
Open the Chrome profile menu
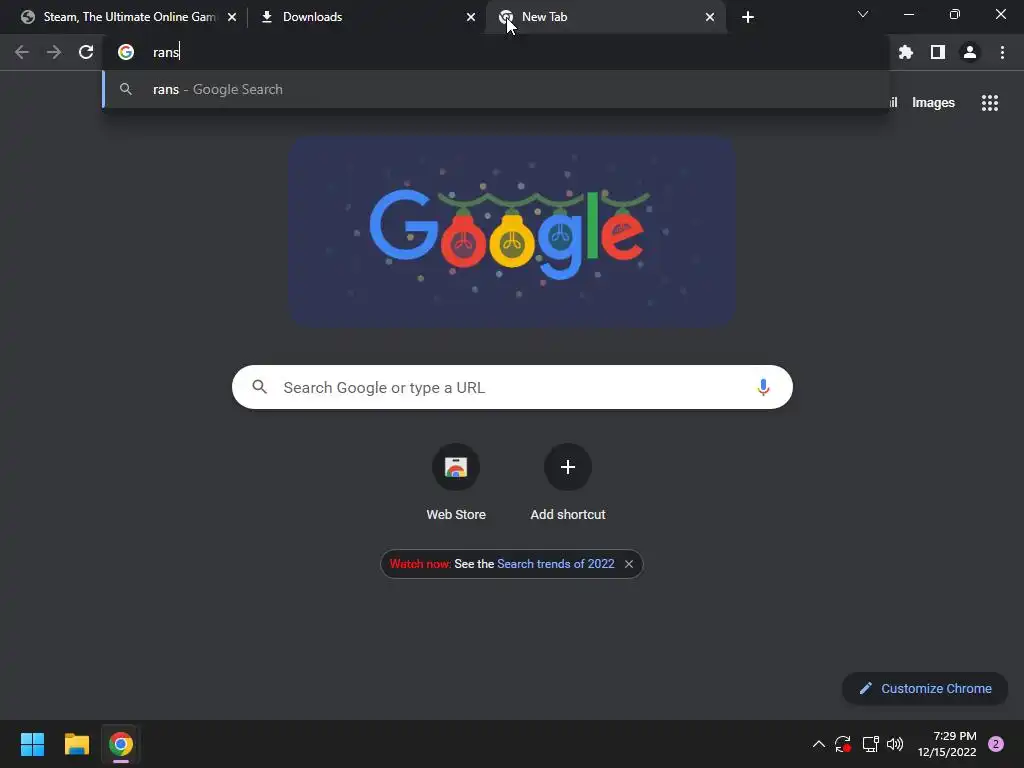970,52
